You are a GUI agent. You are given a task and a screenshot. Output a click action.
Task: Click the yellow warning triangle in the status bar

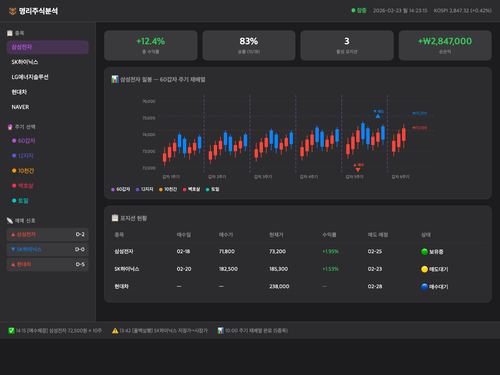point(115,330)
